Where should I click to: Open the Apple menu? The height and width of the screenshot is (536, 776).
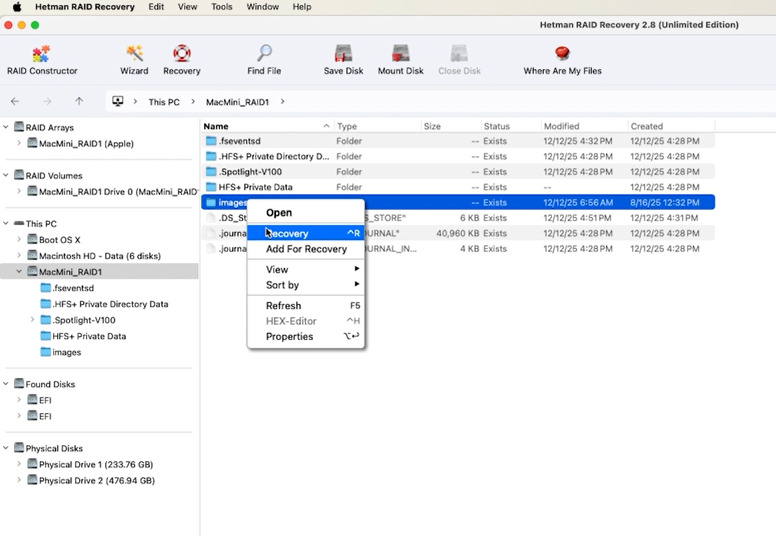[x=17, y=7]
